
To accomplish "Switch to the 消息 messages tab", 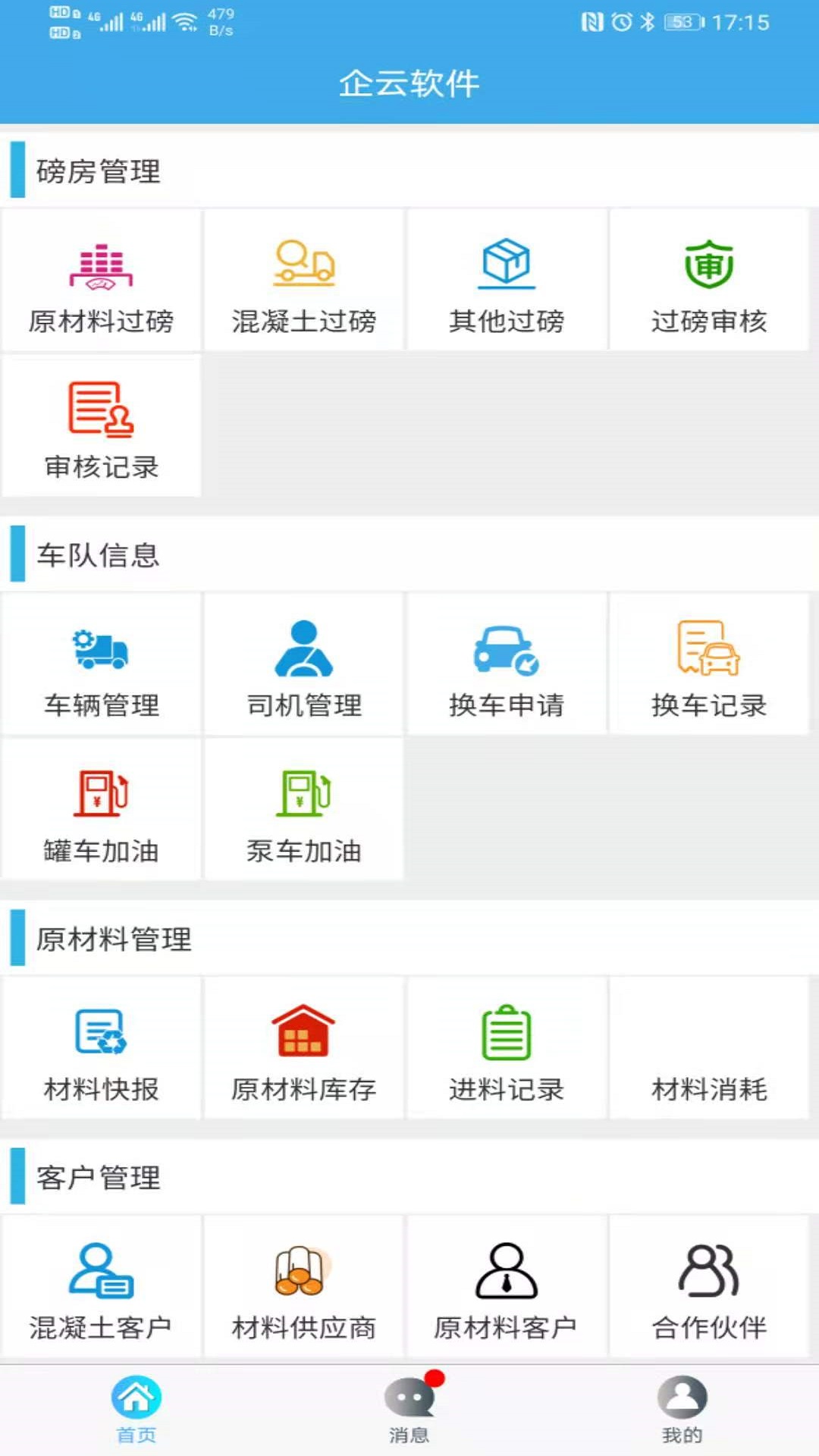I will pyautogui.click(x=409, y=1407).
